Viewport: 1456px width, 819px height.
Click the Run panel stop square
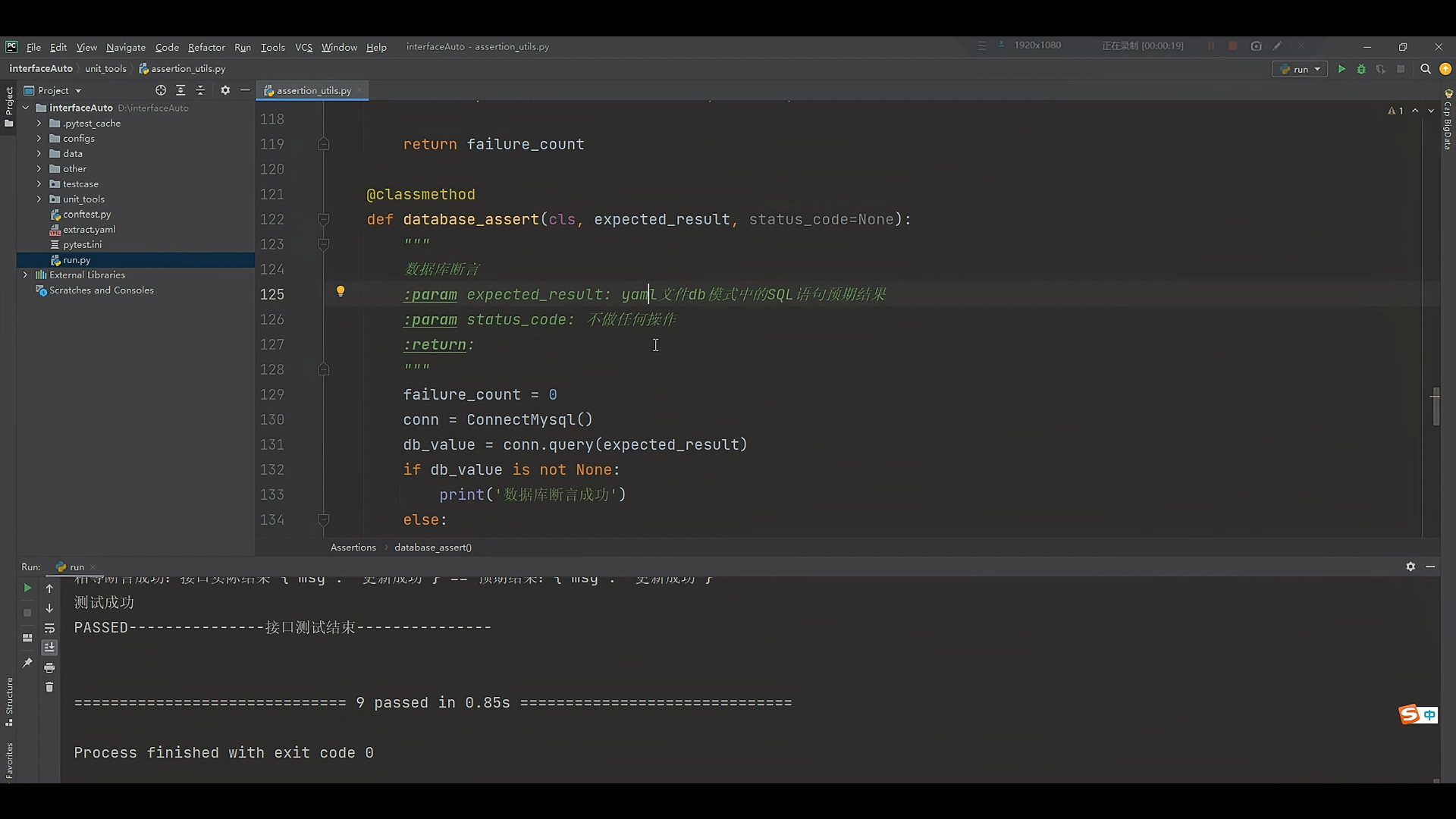[27, 613]
